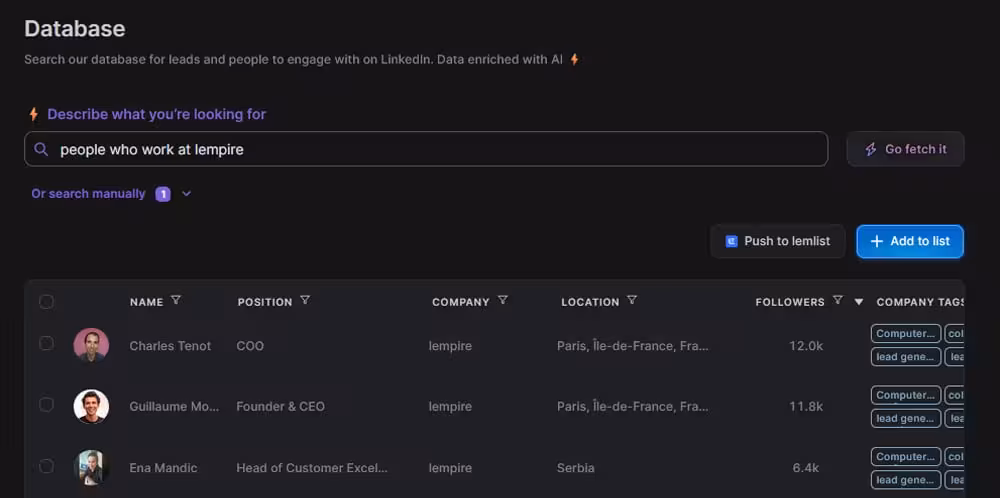The height and width of the screenshot is (498, 1000).
Task: Click the first Computer tag in Ena Mandic's row
Action: 905,456
